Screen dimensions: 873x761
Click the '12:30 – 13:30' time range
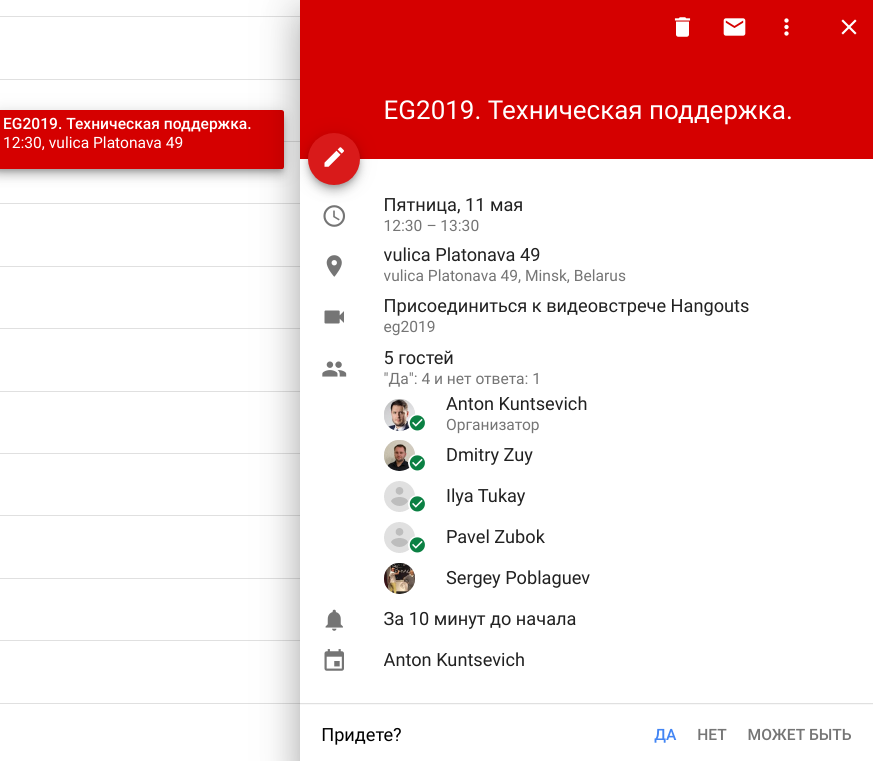click(x=431, y=225)
